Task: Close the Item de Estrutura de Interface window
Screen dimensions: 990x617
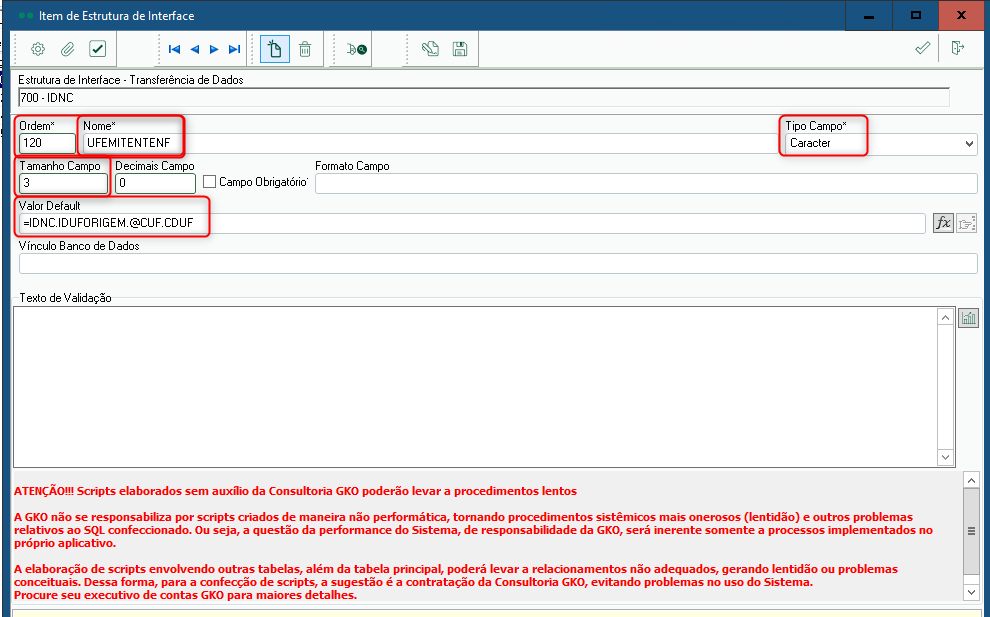Action: pos(961,16)
